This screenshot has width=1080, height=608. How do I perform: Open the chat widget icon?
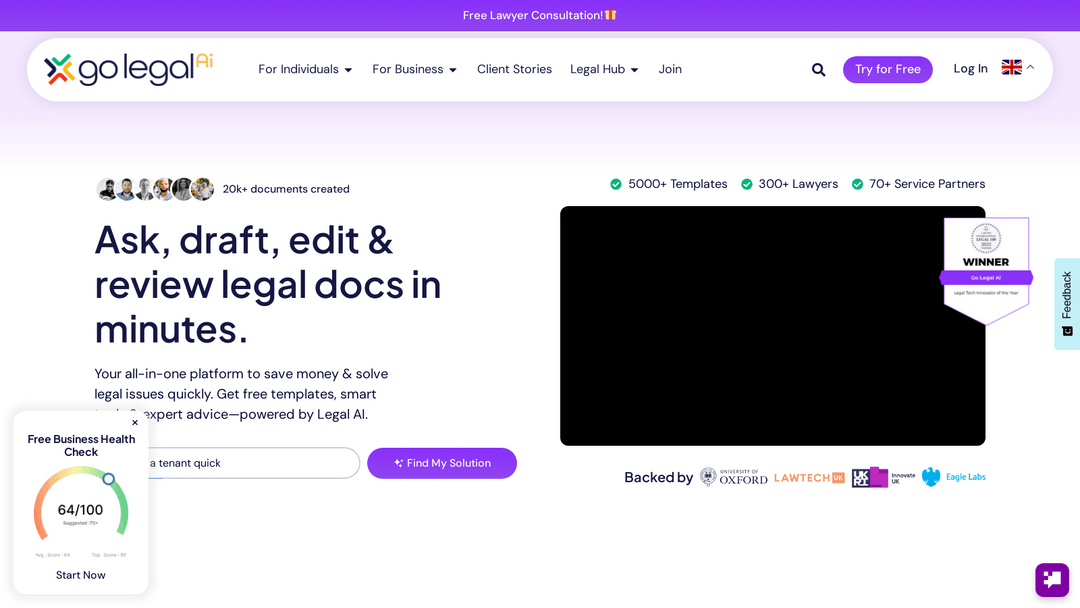tap(1052, 580)
